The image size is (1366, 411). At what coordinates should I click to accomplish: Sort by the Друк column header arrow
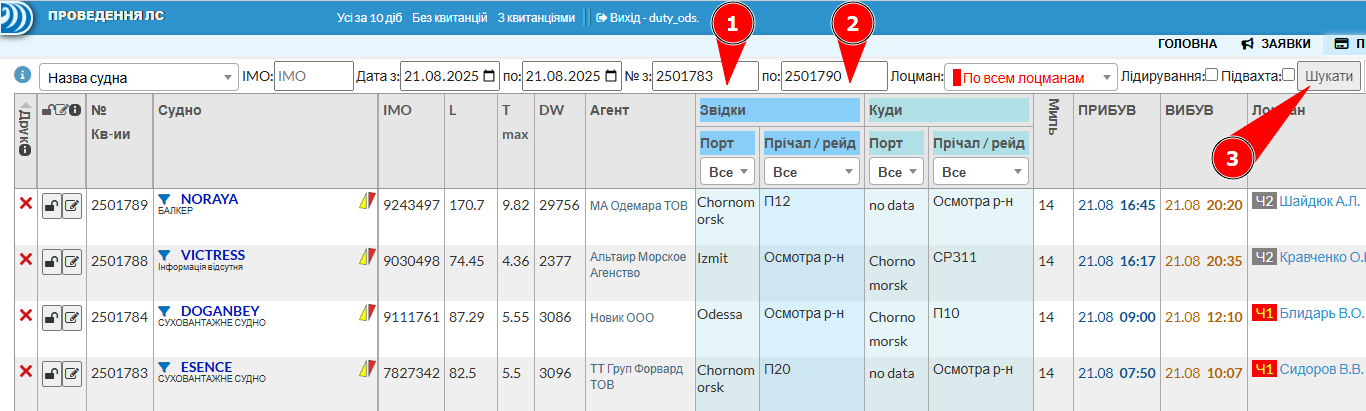(25, 103)
